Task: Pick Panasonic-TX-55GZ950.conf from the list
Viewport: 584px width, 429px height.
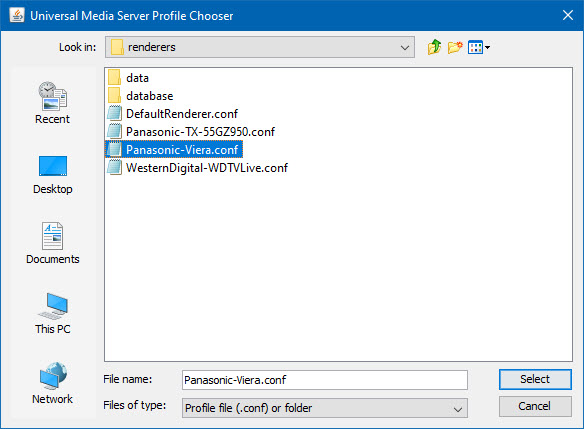Action: [x=191, y=131]
